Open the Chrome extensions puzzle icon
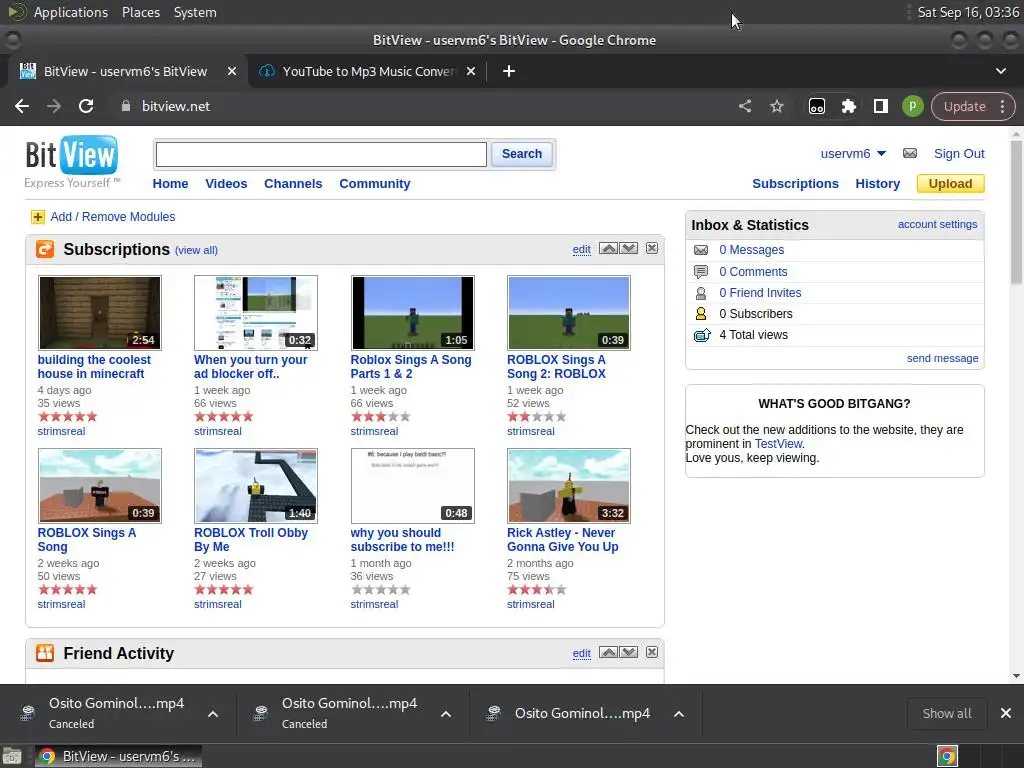 (x=848, y=106)
